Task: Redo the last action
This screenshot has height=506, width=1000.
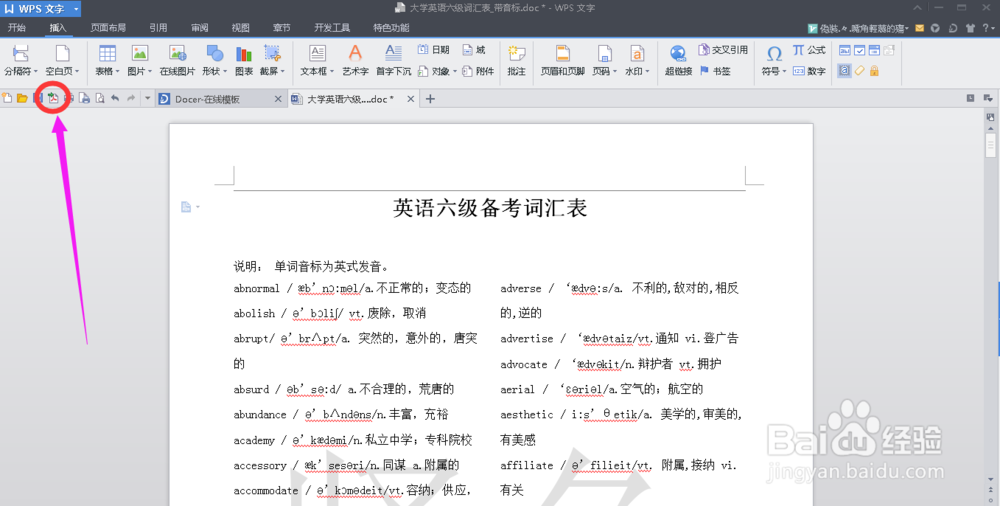Action: point(131,98)
